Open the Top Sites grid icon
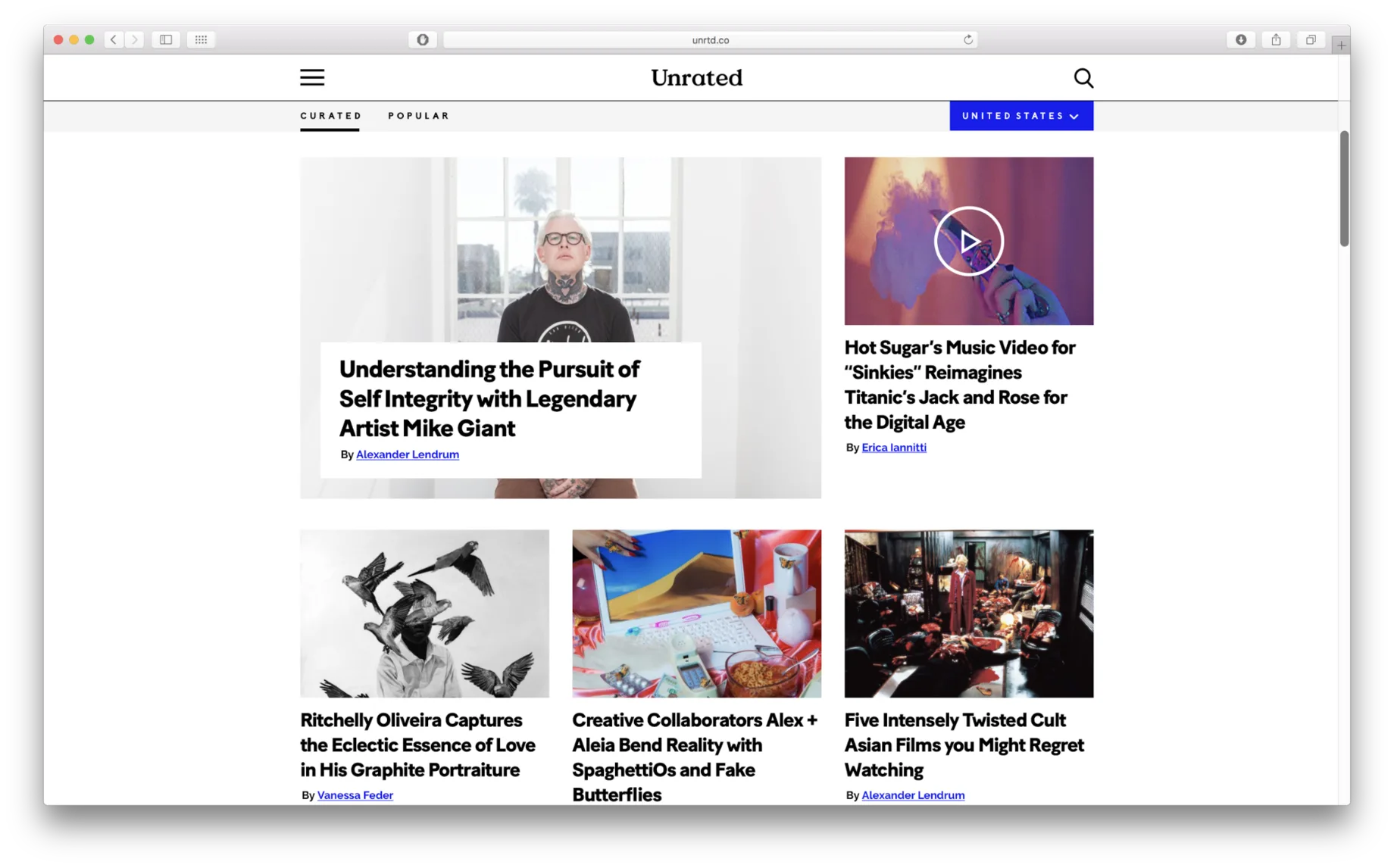This screenshot has width=1394, height=868. [x=201, y=39]
